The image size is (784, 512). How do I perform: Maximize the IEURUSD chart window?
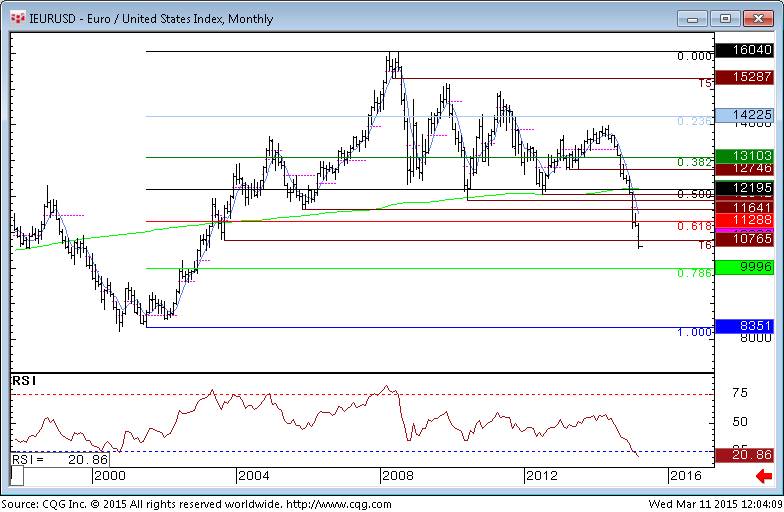(x=725, y=18)
